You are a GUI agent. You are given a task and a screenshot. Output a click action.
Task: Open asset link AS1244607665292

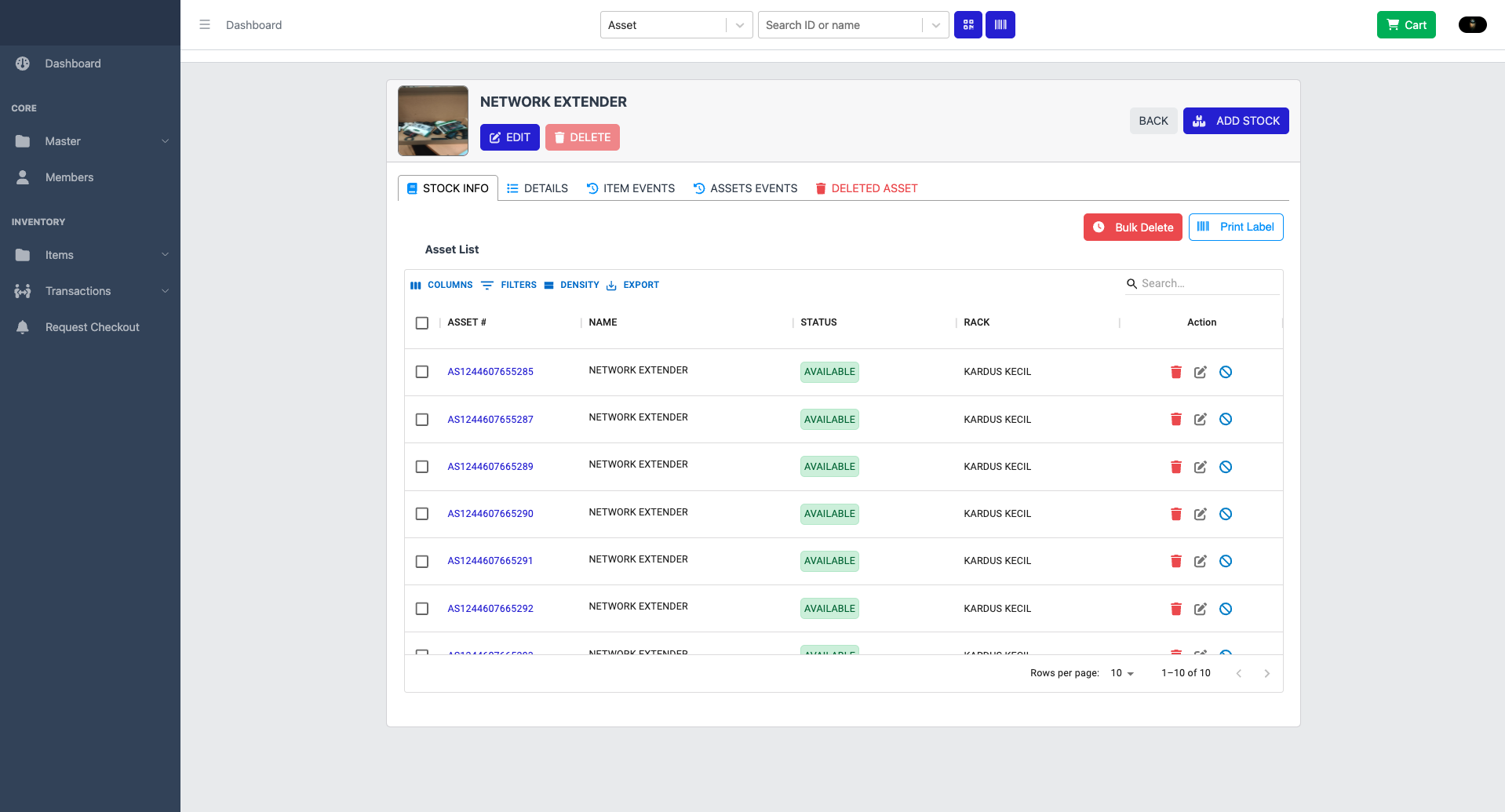pyautogui.click(x=490, y=609)
